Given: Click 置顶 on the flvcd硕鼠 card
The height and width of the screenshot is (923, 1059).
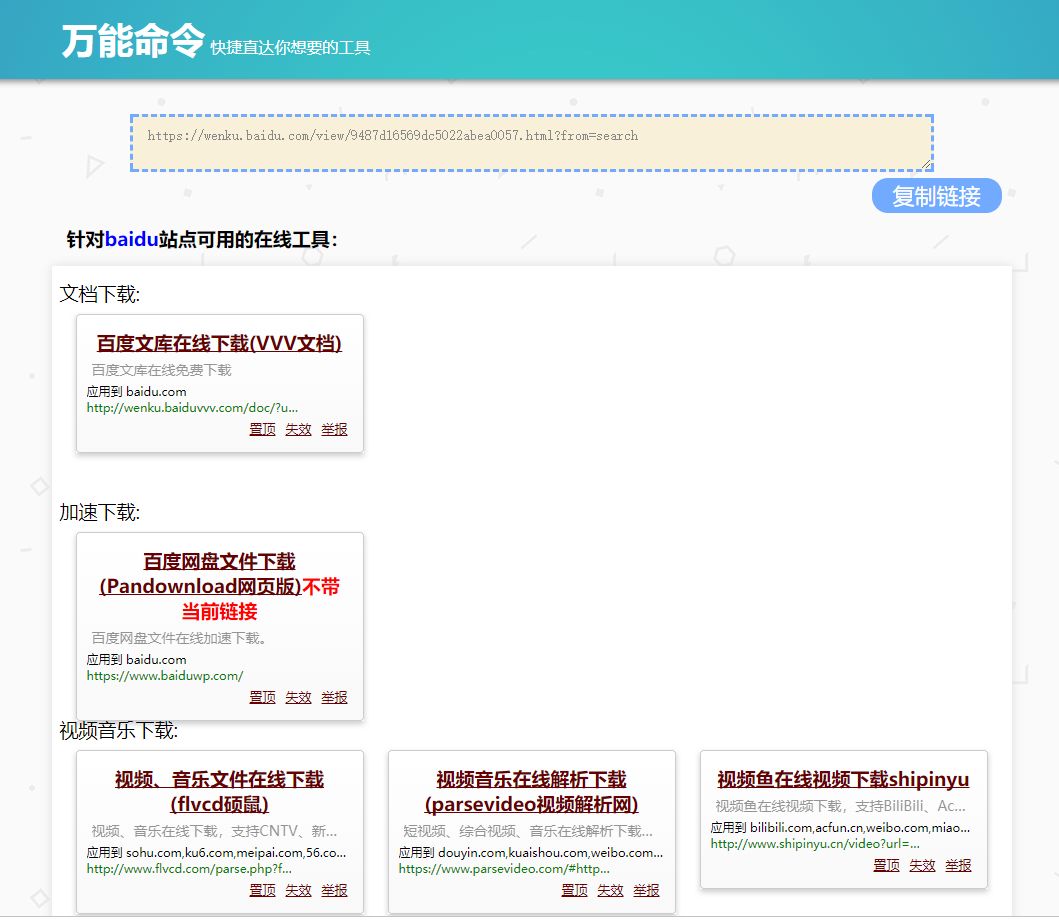Looking at the screenshot, I should coord(262,891).
